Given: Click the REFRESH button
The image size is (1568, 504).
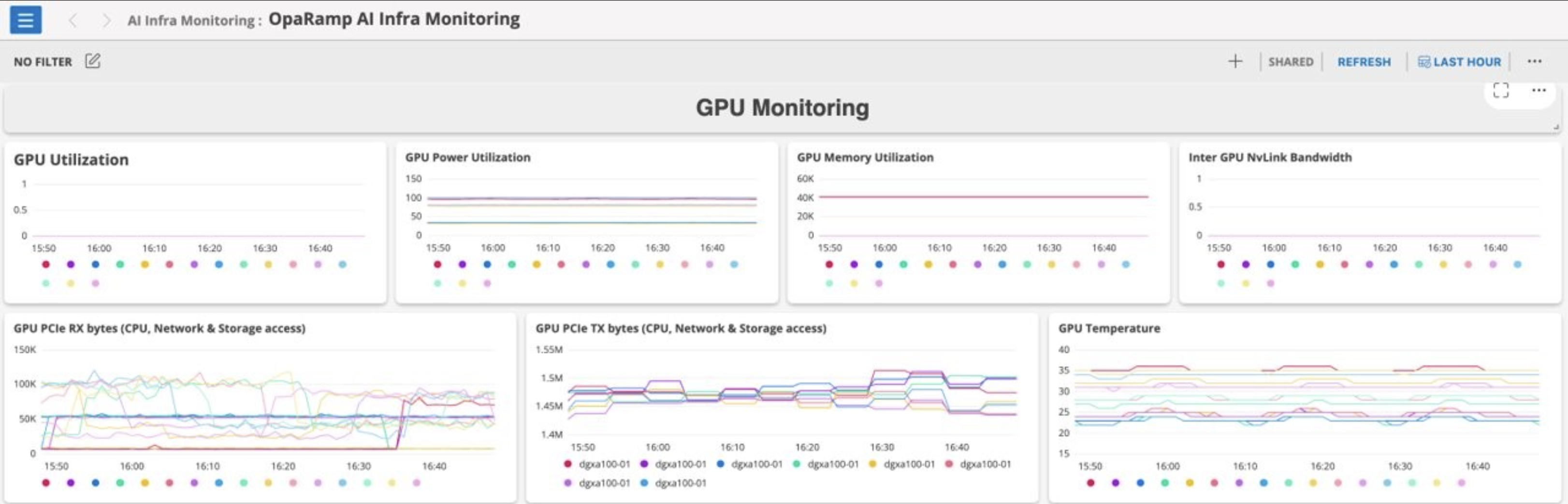Looking at the screenshot, I should tap(1364, 61).
